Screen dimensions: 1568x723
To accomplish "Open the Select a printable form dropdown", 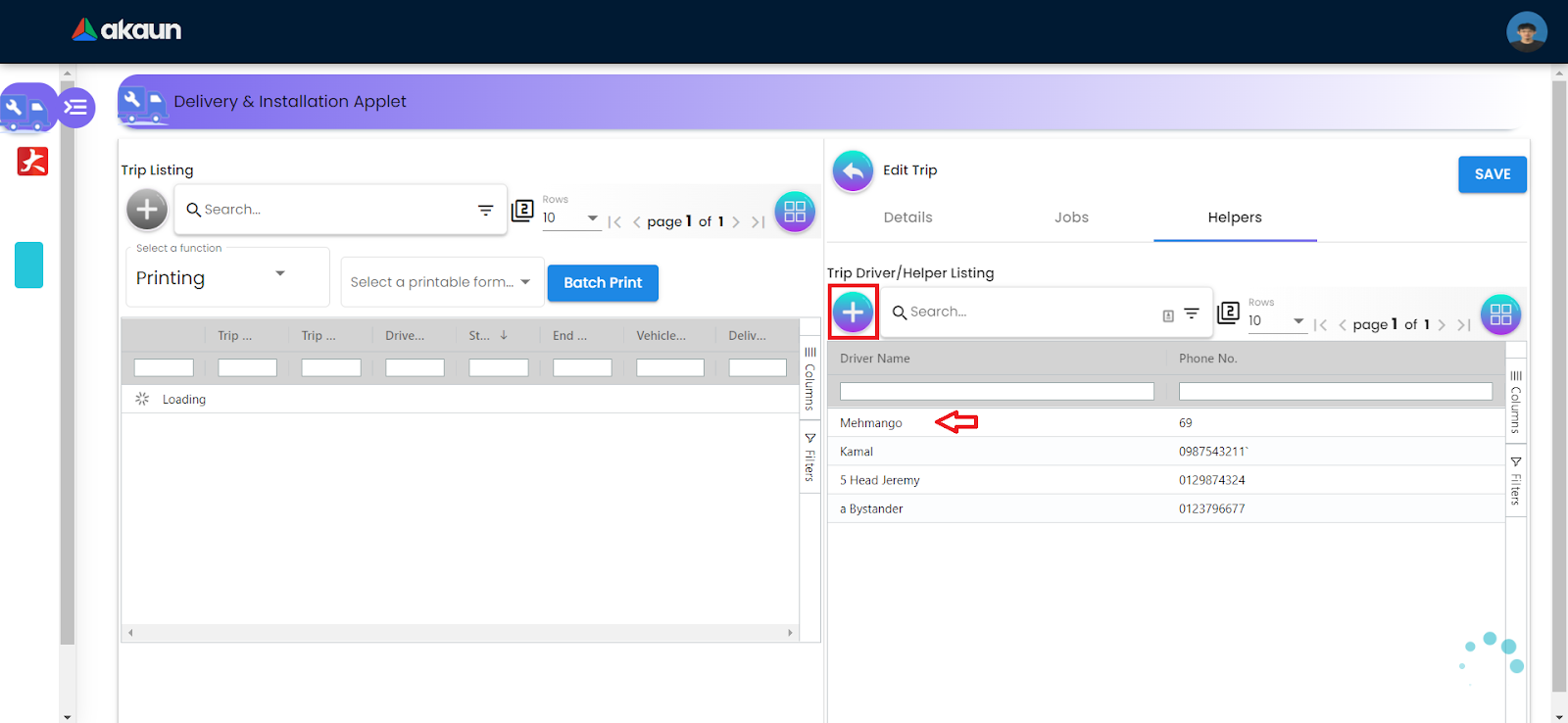I will 442,282.
